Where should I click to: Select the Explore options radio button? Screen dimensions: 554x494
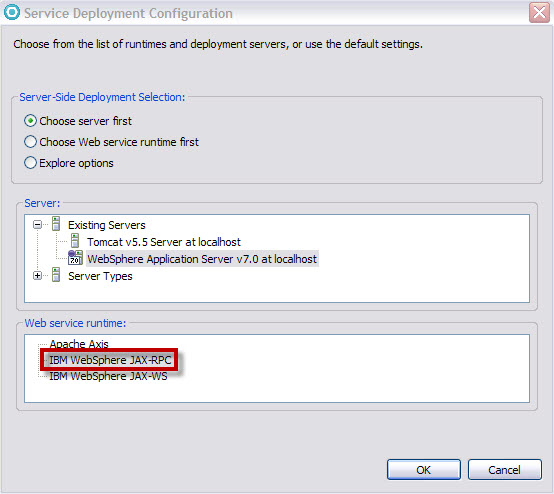[x=30, y=163]
